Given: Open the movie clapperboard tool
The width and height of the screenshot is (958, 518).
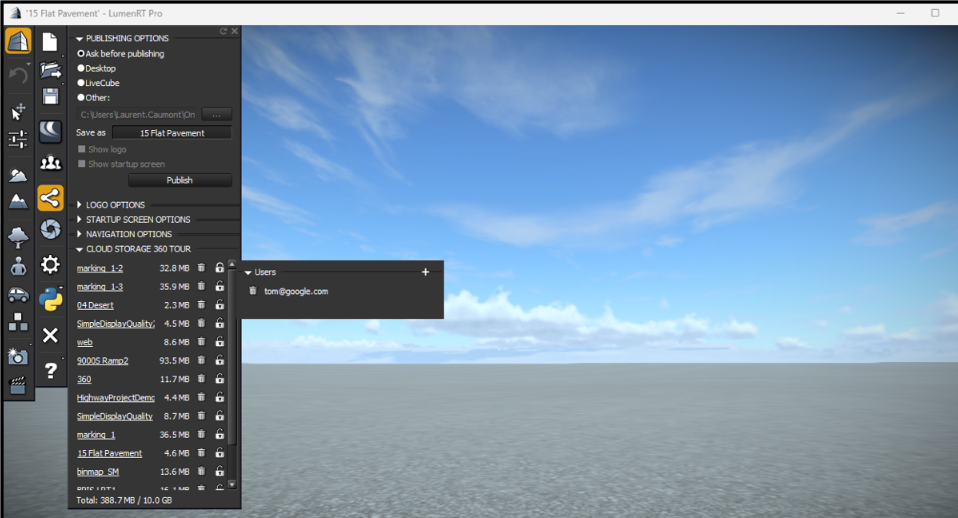Looking at the screenshot, I should 18,385.
